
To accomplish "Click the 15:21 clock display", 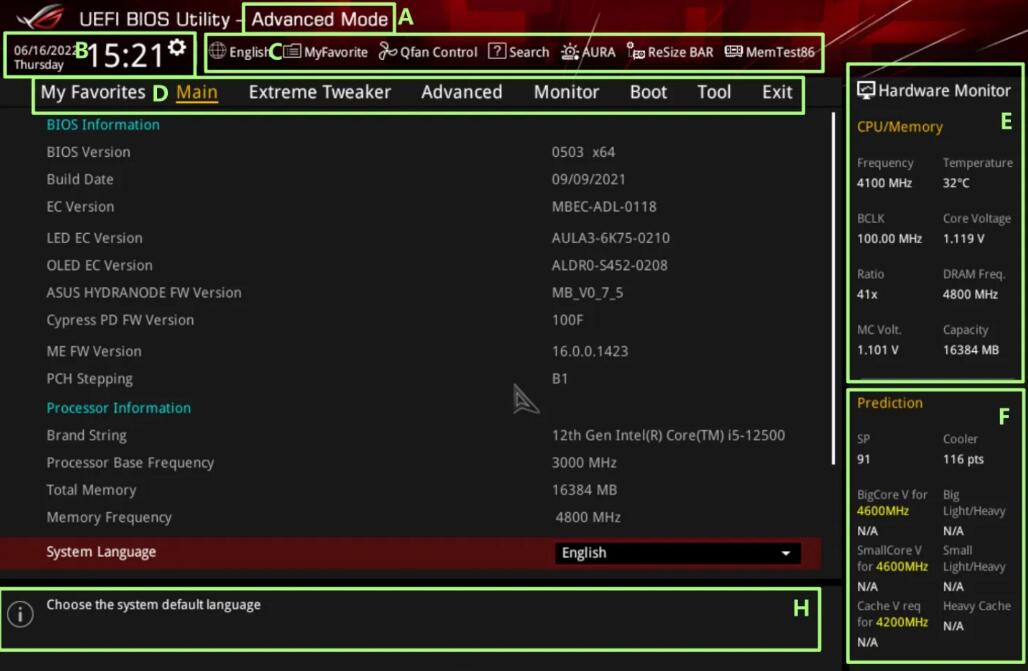I will point(125,56).
